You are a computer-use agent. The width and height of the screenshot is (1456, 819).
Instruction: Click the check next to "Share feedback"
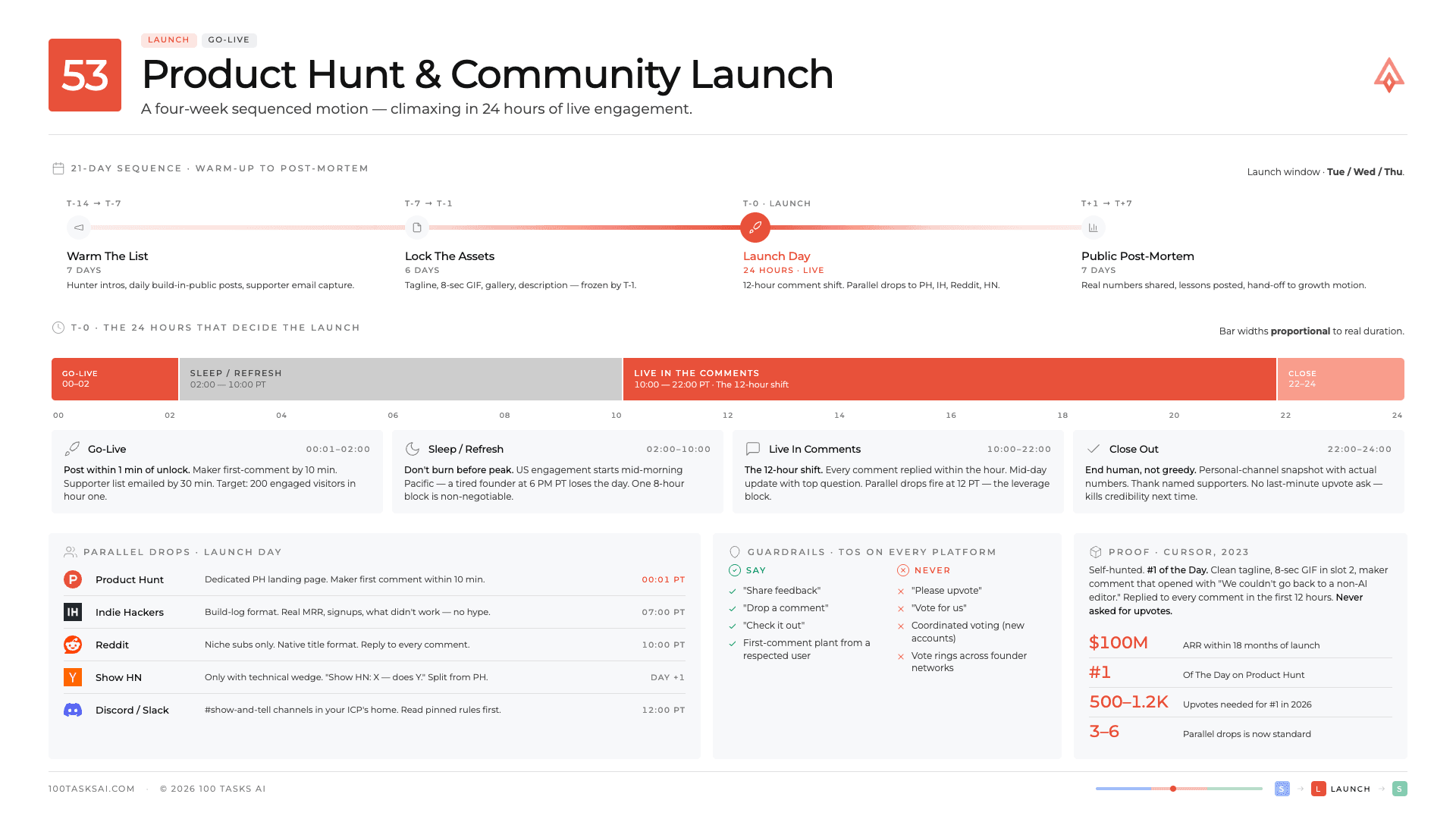coord(733,591)
